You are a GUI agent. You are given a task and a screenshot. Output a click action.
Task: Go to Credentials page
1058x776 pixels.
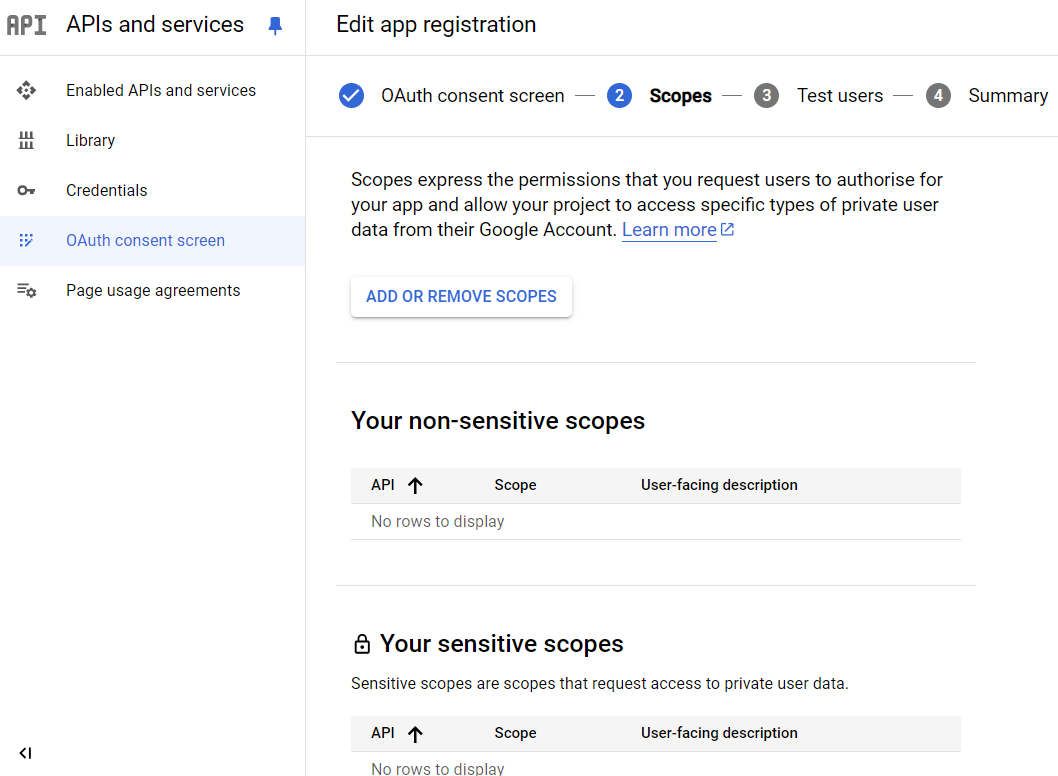coord(152,190)
